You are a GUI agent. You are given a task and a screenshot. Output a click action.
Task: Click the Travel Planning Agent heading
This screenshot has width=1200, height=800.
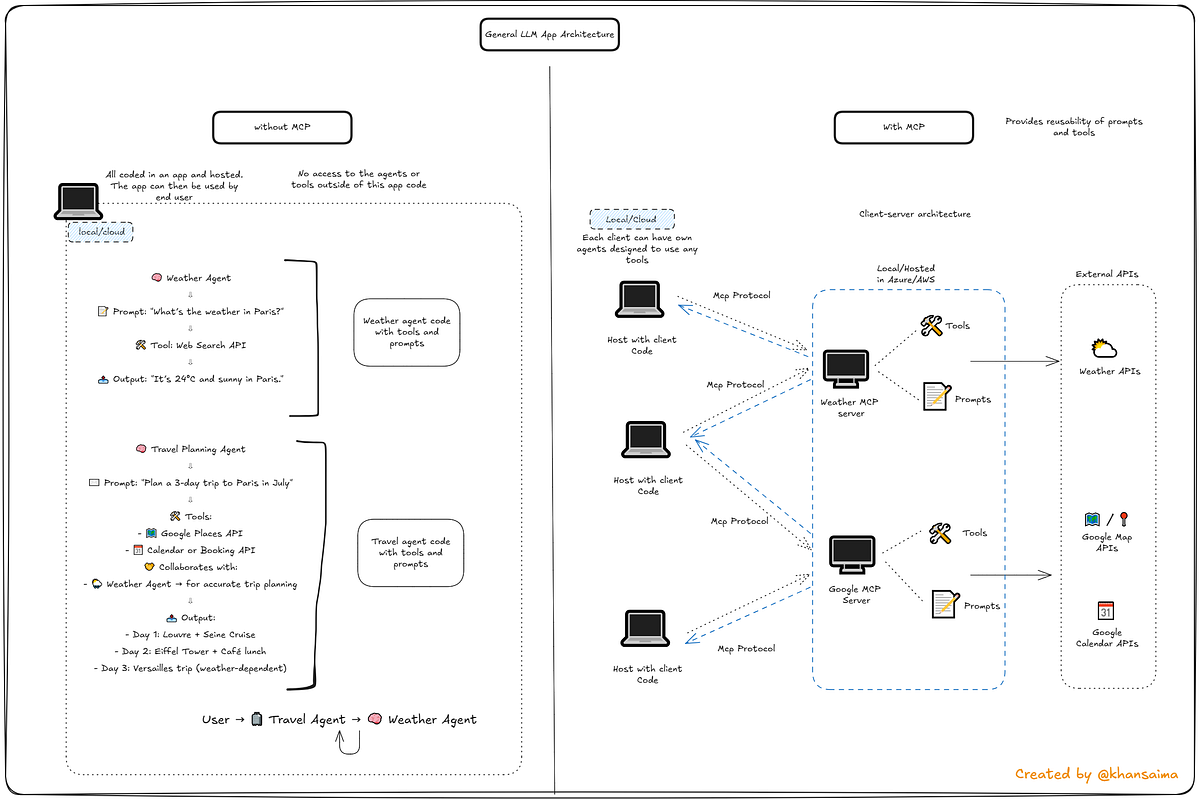pos(198,449)
